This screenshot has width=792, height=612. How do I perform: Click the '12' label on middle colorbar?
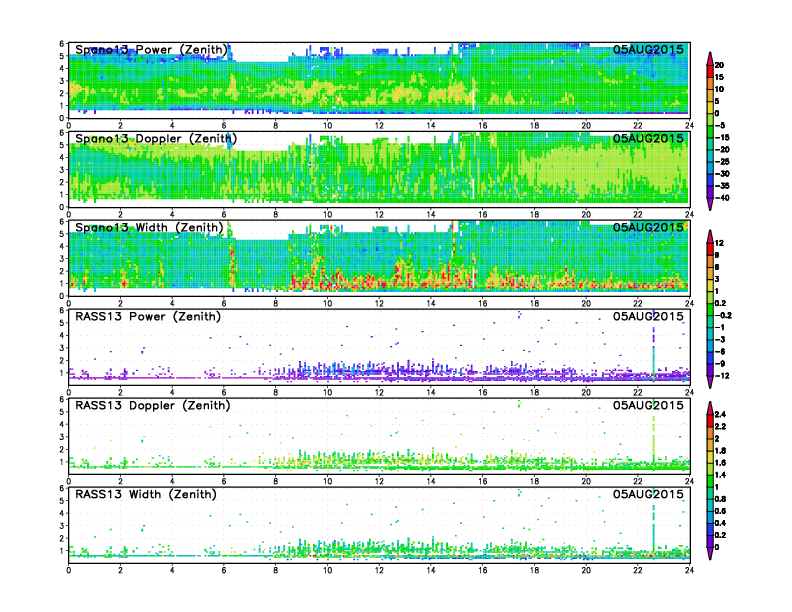click(719, 243)
